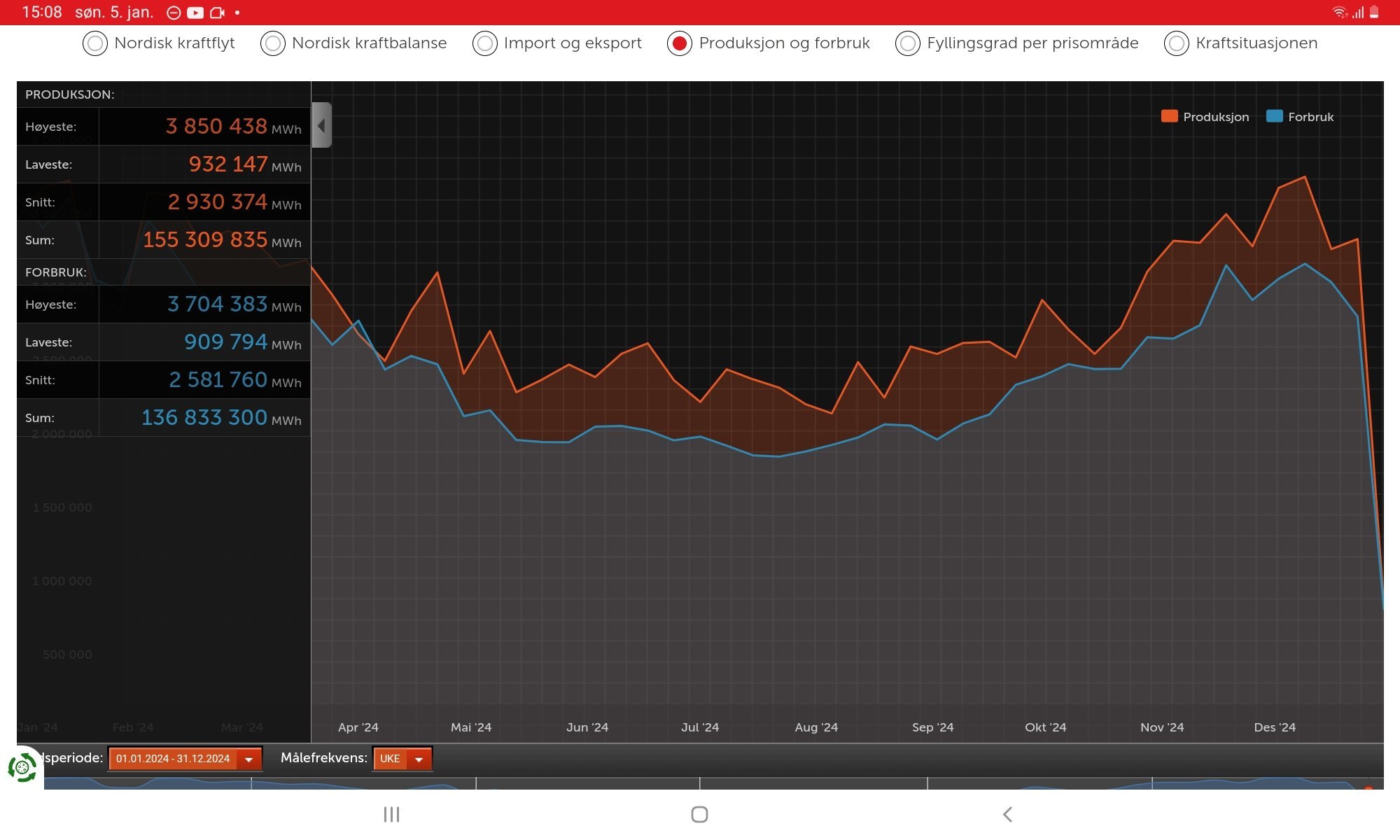Tap the Android home button

coord(699,814)
